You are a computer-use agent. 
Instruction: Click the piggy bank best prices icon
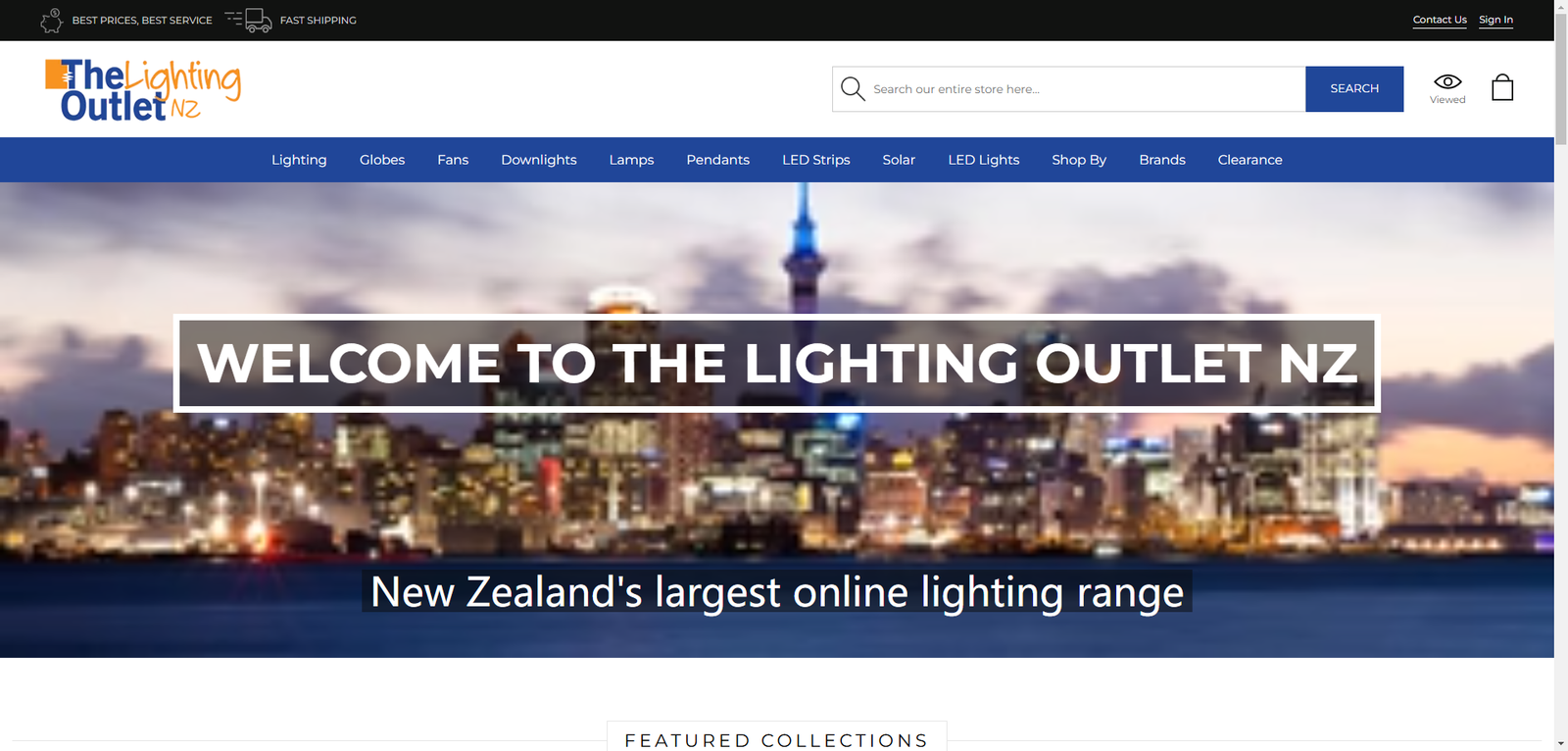click(52, 20)
